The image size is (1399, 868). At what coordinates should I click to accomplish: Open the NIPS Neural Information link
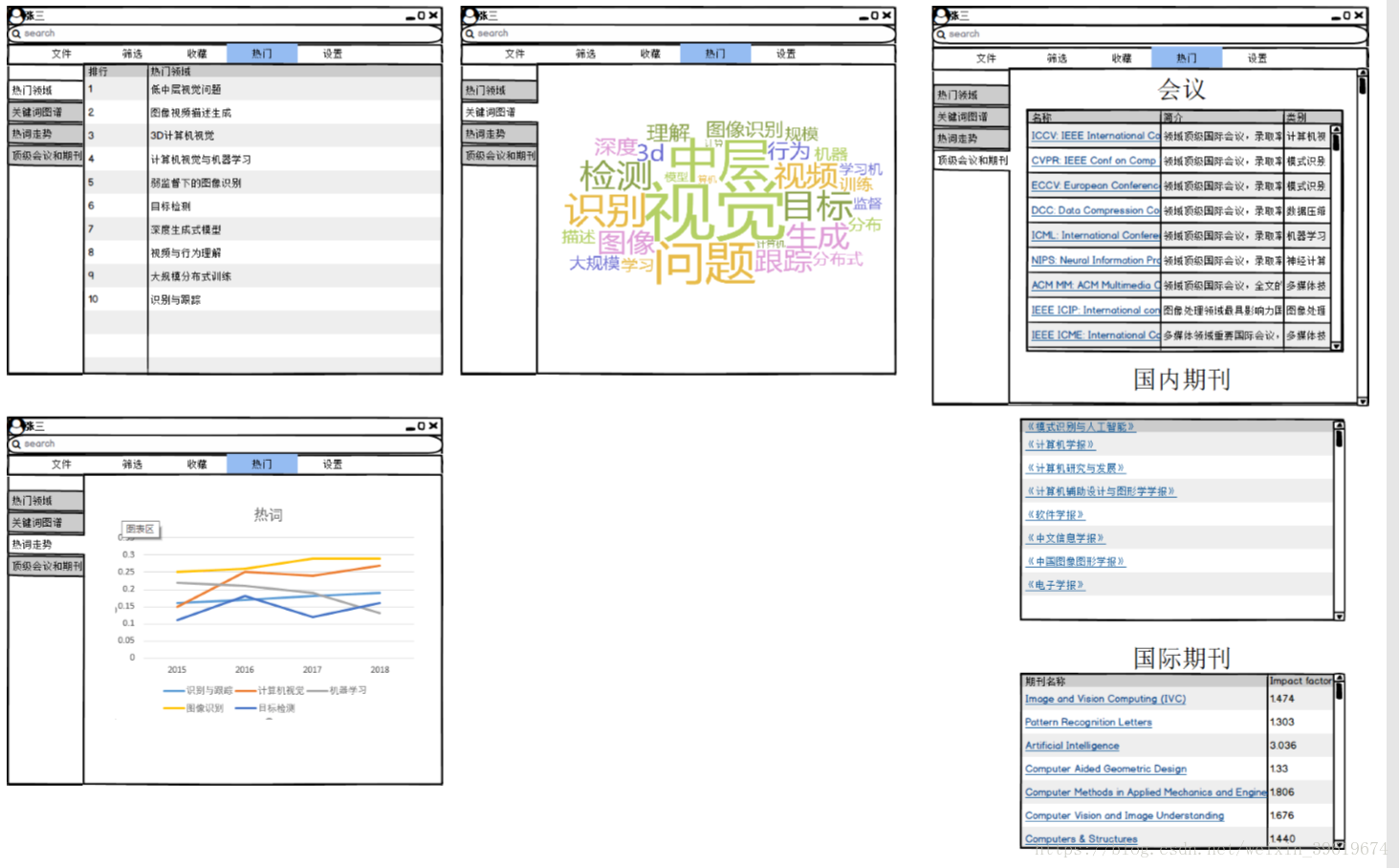1095,260
